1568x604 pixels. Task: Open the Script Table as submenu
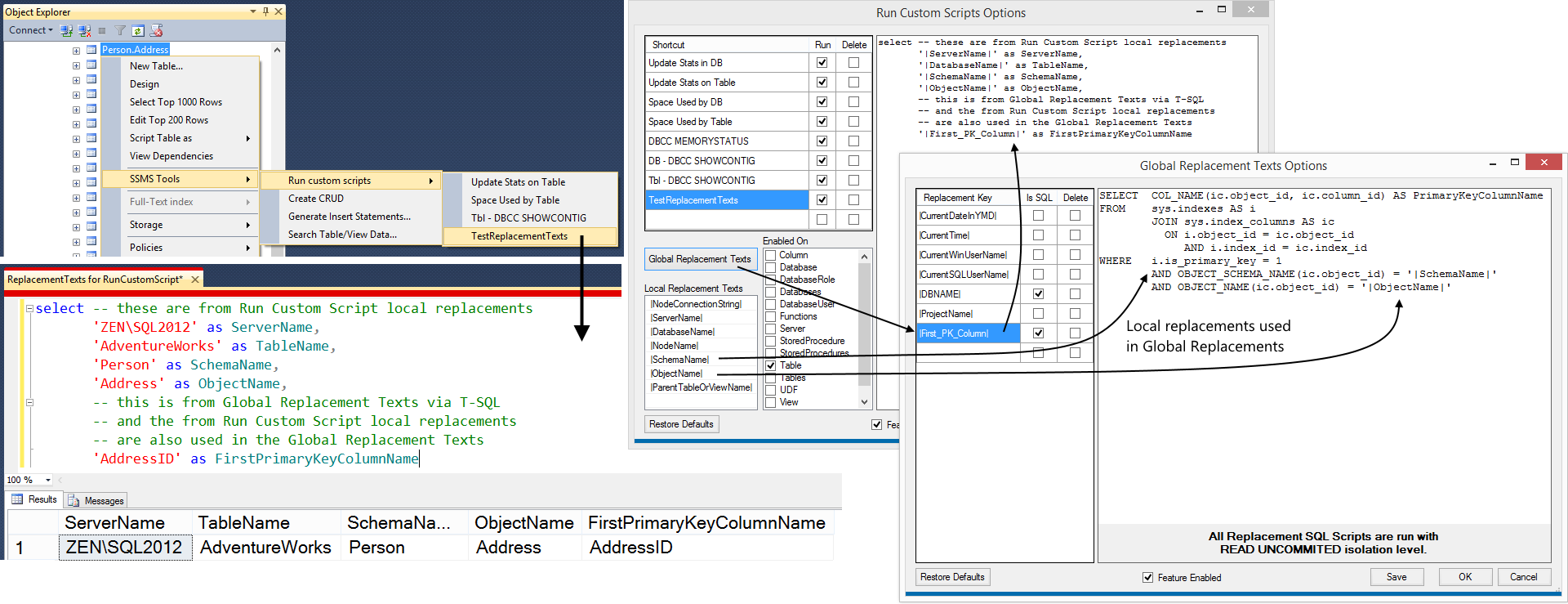click(x=180, y=138)
